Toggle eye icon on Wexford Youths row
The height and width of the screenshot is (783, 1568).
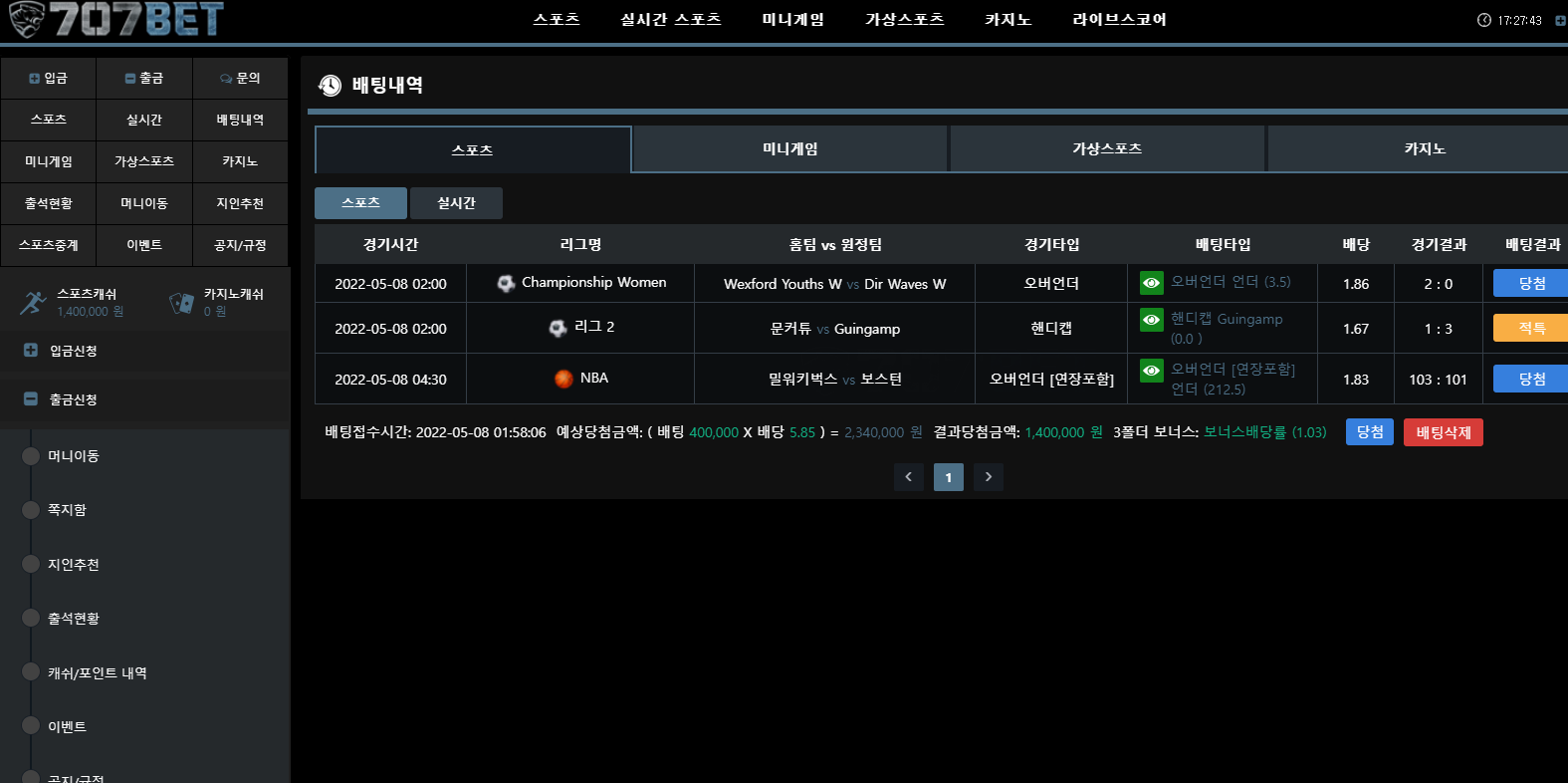coord(1152,283)
